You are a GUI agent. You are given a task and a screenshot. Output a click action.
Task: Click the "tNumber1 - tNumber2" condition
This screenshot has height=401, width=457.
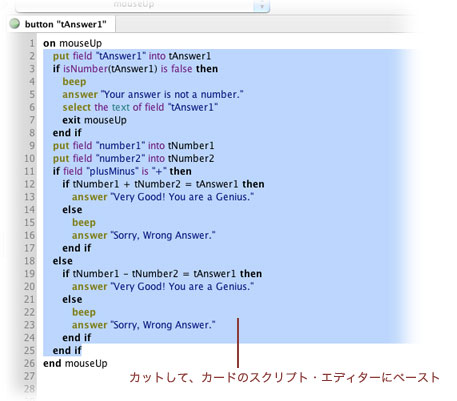126,274
